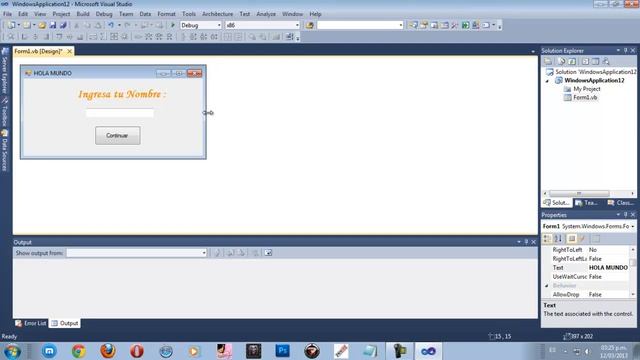
Task: Switch to the Output tab
Action: coord(64,323)
